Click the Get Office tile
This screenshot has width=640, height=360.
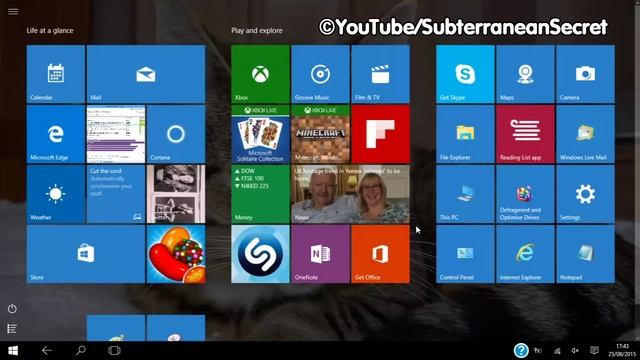click(x=380, y=254)
